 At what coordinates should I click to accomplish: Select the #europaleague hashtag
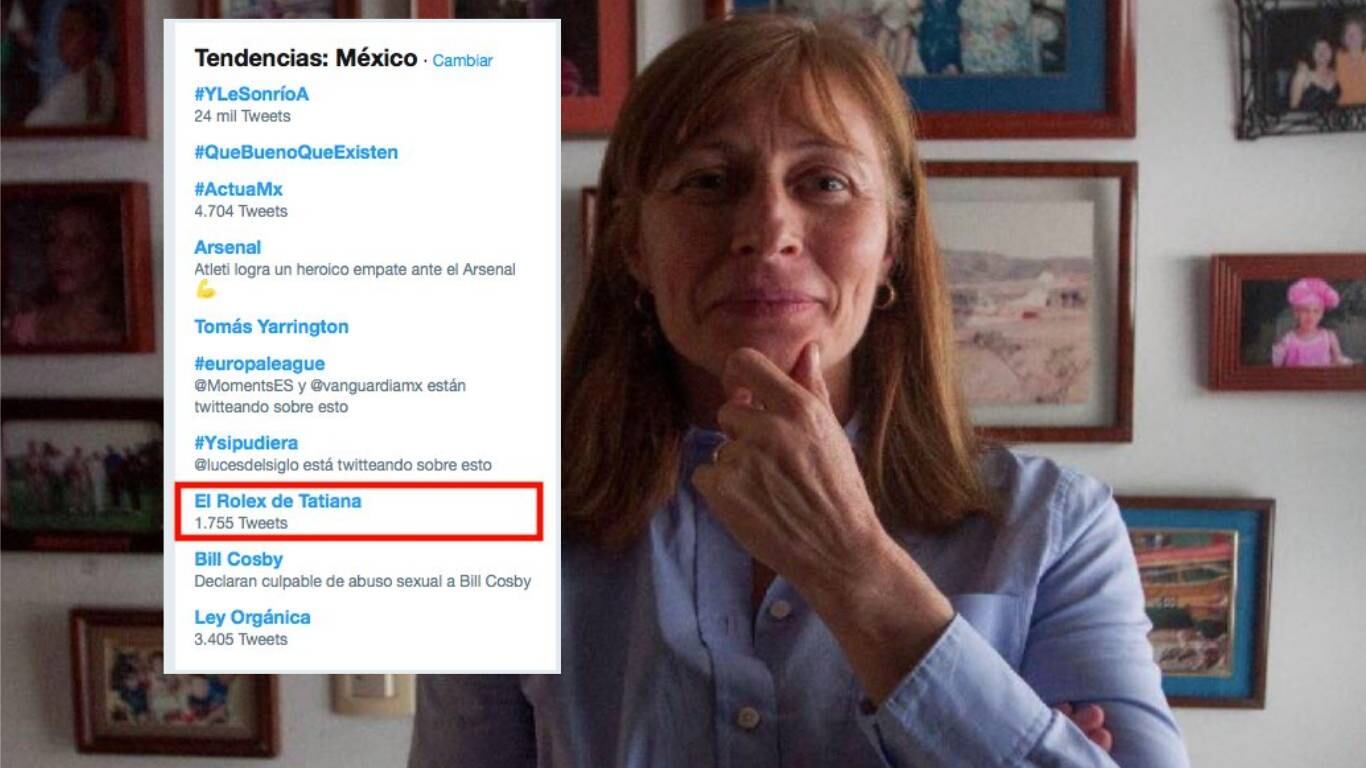pos(259,364)
